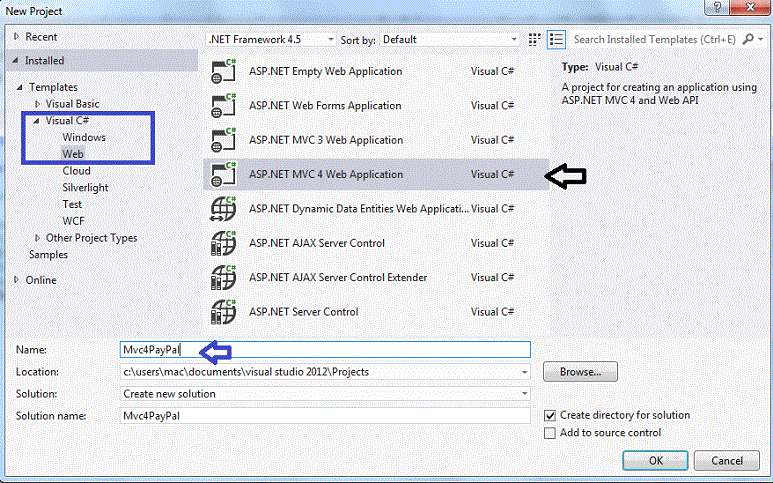
Task: Select ASP.NET MVC 3 Web Application text
Action: pos(326,140)
